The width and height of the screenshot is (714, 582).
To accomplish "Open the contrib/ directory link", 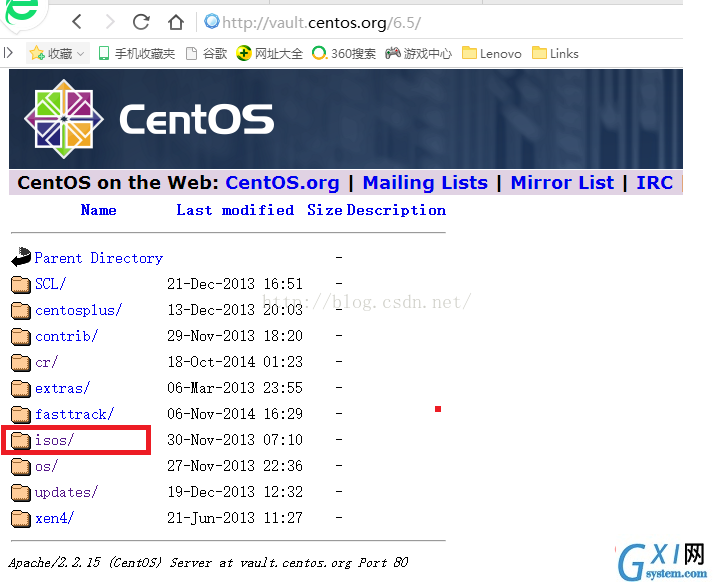I will [x=66, y=336].
